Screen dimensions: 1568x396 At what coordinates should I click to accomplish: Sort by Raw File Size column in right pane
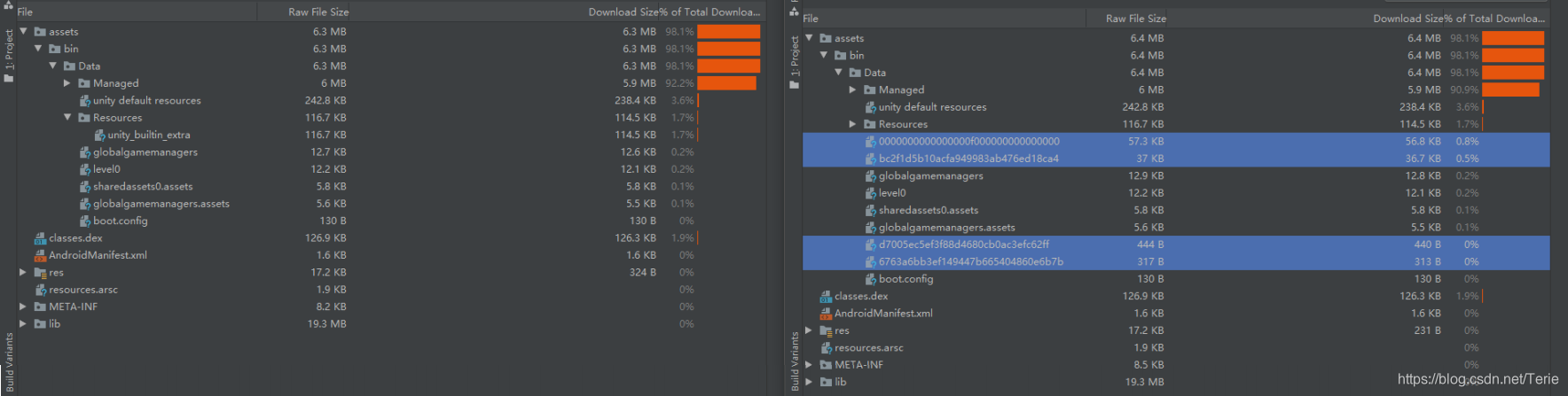1136,18
